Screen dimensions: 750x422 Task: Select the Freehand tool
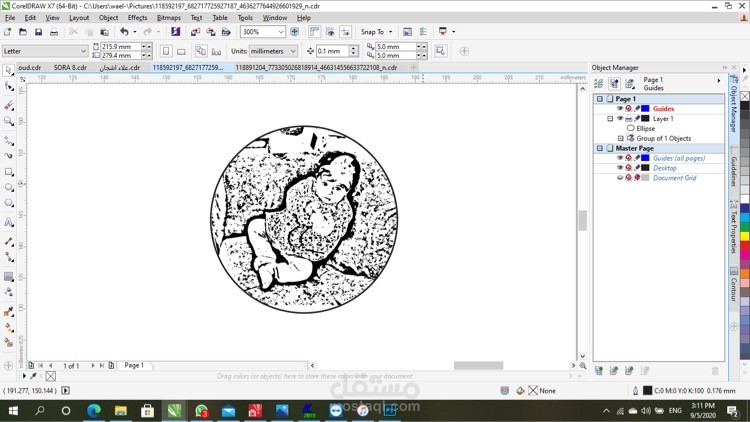coord(9,141)
